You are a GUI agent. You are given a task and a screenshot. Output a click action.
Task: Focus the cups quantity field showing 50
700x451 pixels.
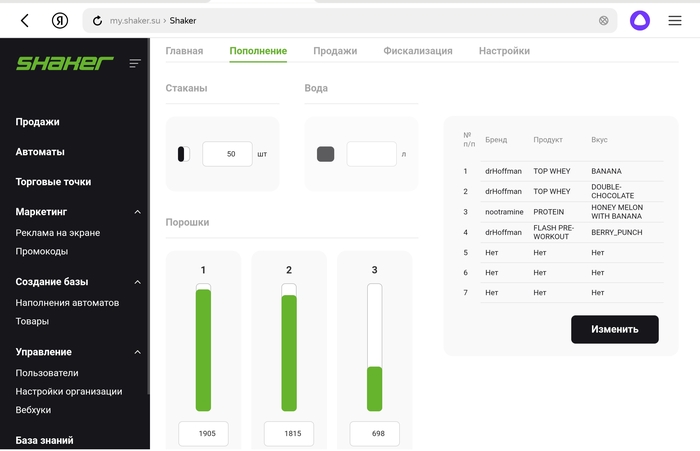pos(227,154)
